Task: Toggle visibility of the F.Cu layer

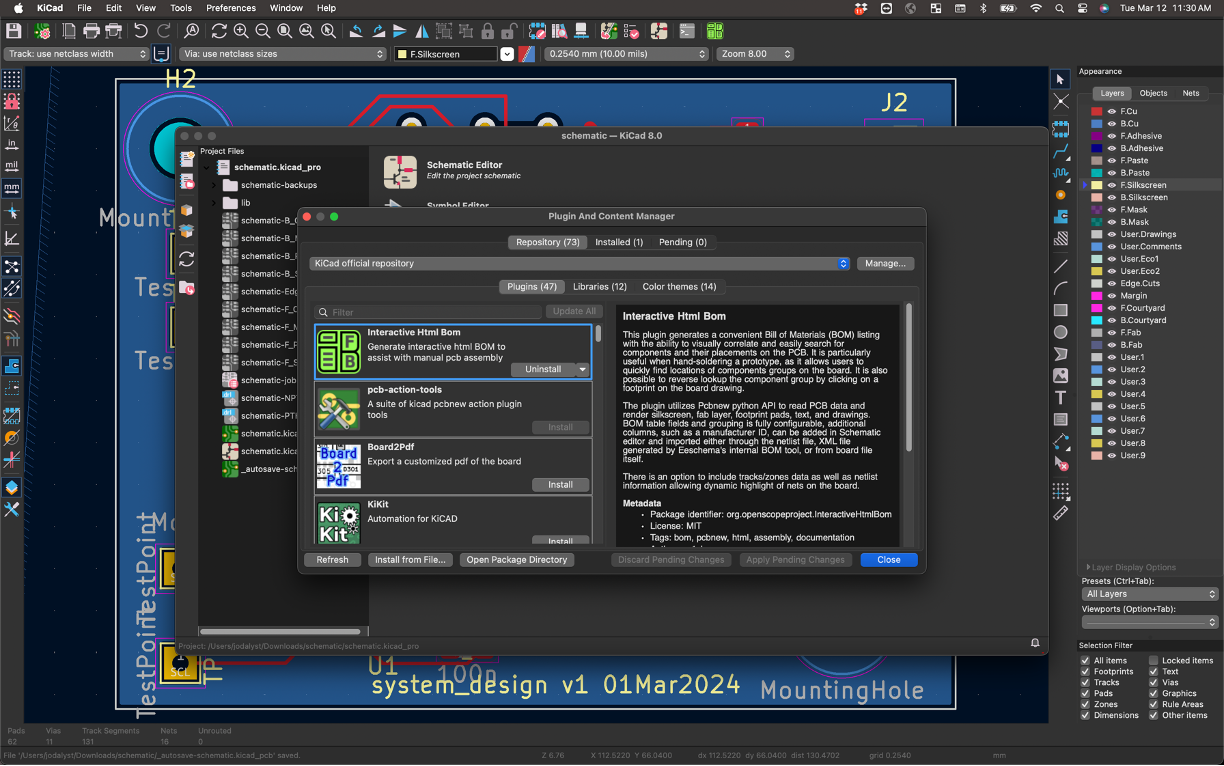Action: pyautogui.click(x=1111, y=111)
